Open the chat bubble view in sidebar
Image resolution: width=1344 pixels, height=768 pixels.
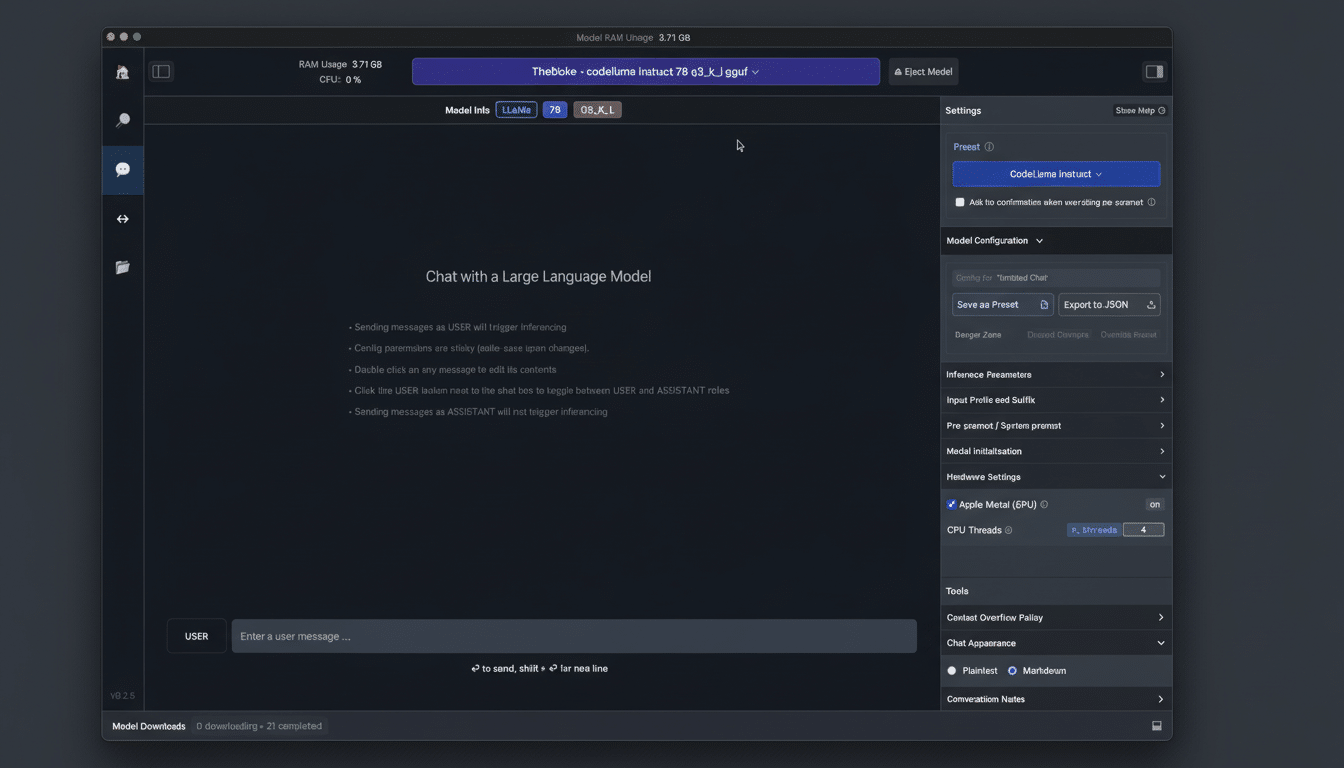[122, 169]
